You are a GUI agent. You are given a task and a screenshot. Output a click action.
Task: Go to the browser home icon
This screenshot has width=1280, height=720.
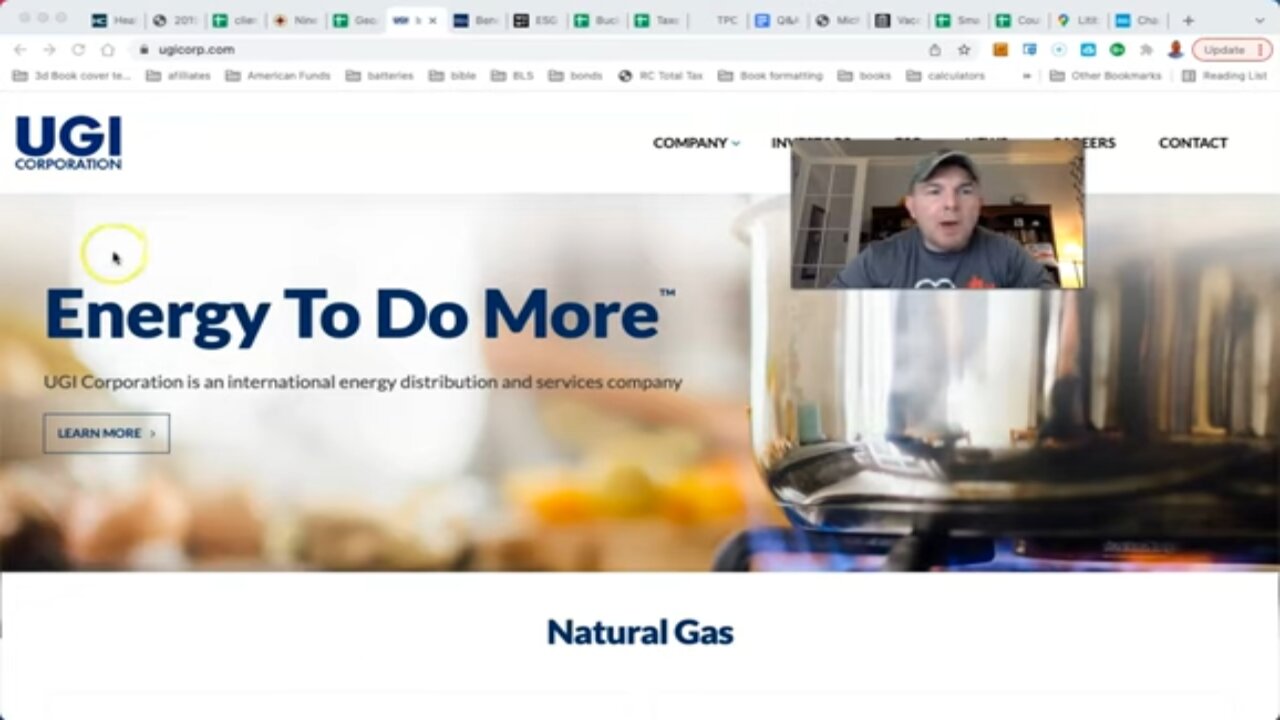point(107,49)
